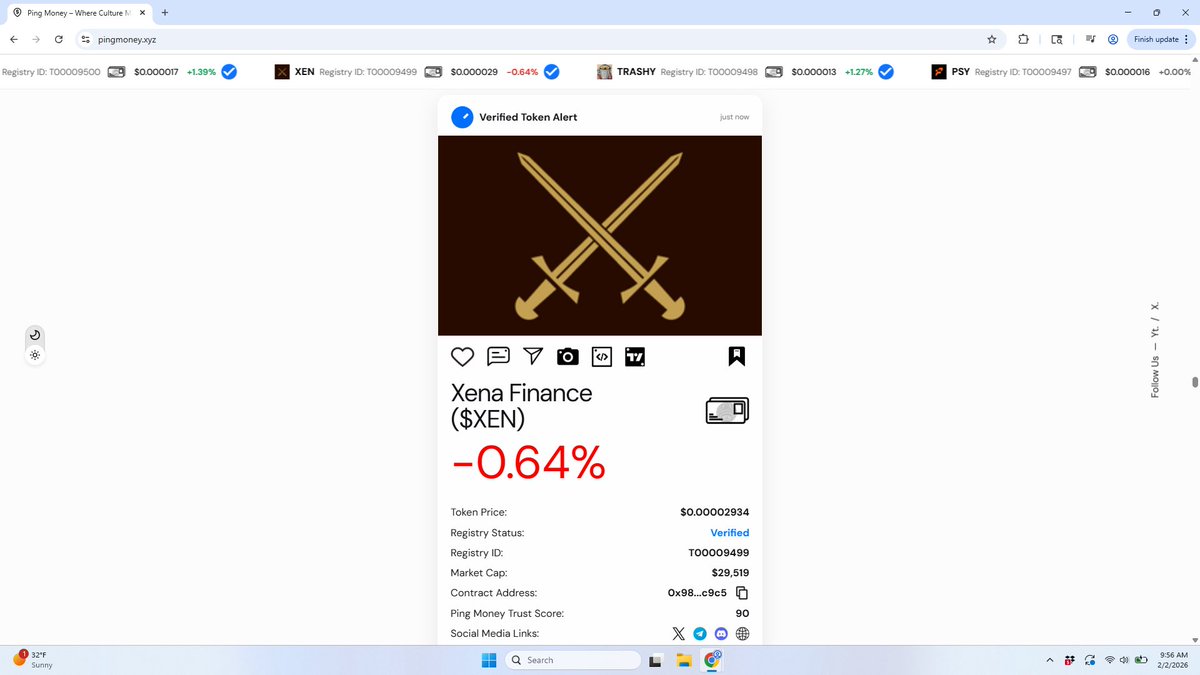Click registry card icon beside T00009499 in ticker

pyautogui.click(x=434, y=72)
